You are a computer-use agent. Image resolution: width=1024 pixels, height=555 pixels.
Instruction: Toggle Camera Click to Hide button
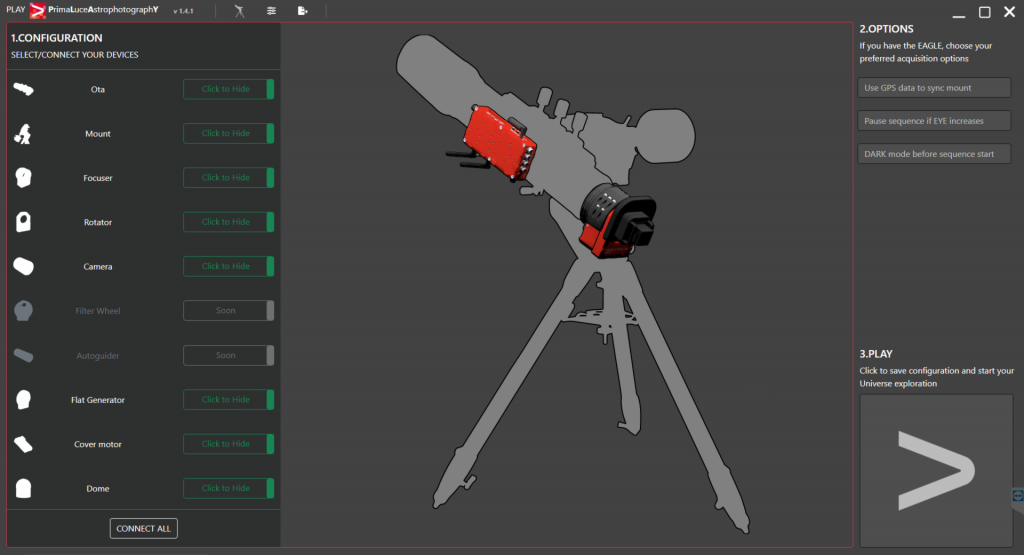click(229, 266)
